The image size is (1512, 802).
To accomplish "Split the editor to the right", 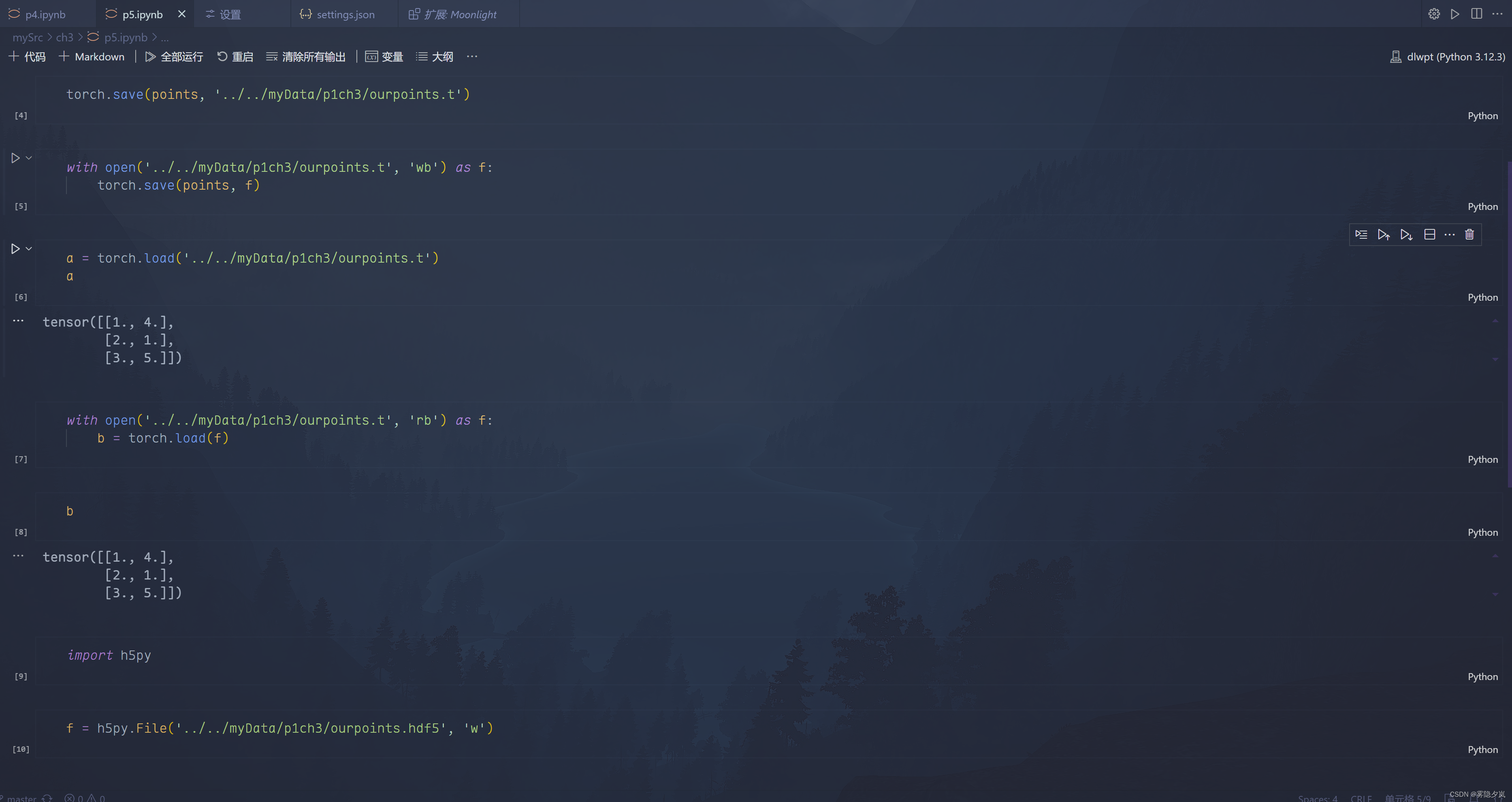I will pyautogui.click(x=1477, y=13).
